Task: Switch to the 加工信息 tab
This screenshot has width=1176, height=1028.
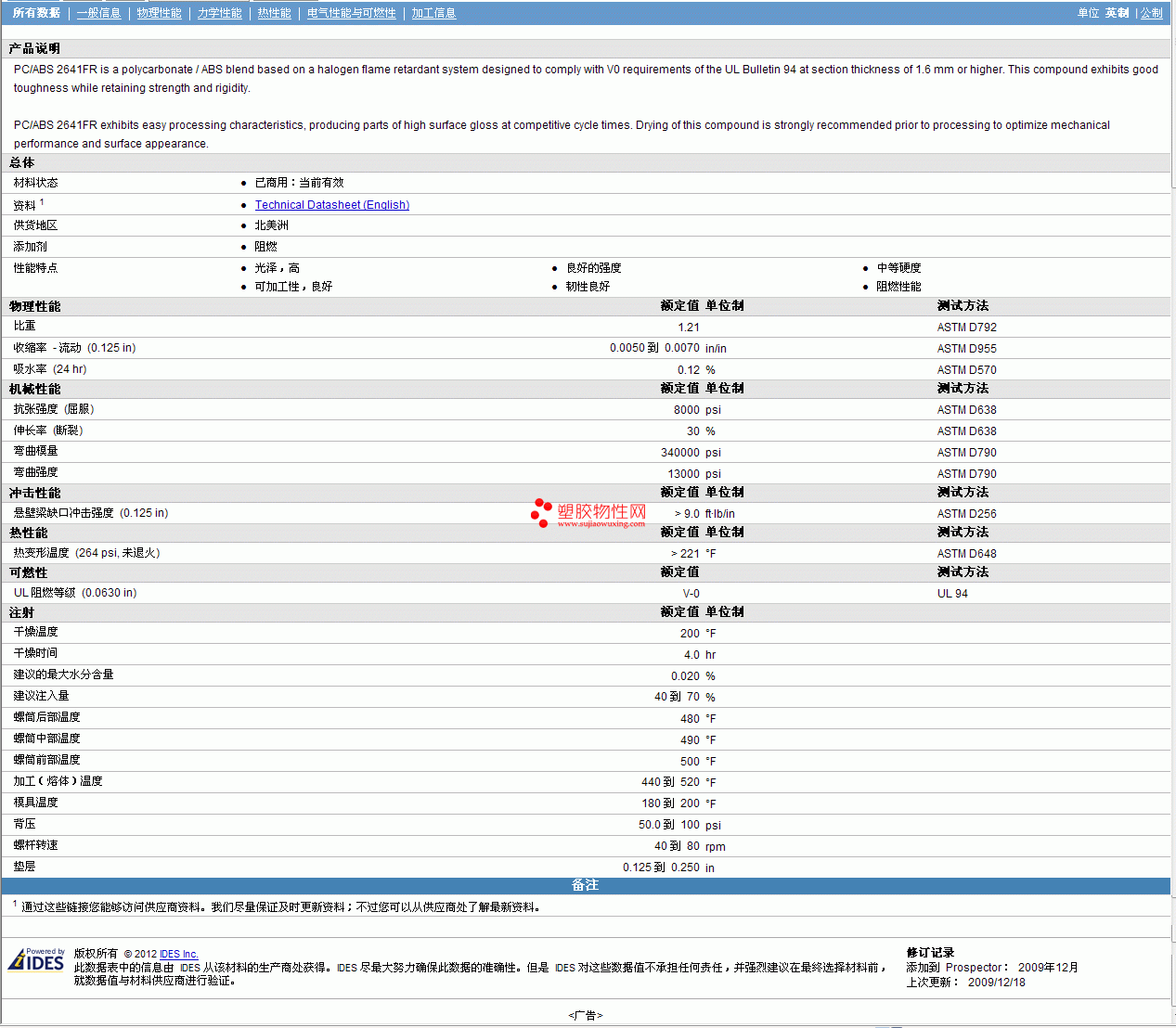Action: pyautogui.click(x=433, y=13)
